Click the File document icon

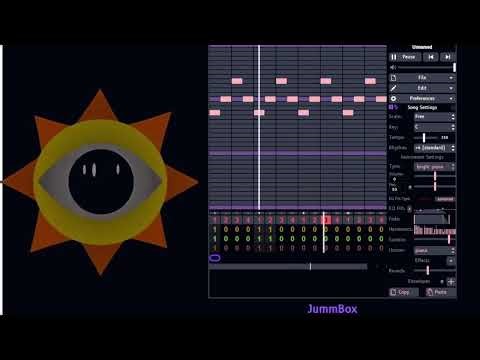click(393, 78)
